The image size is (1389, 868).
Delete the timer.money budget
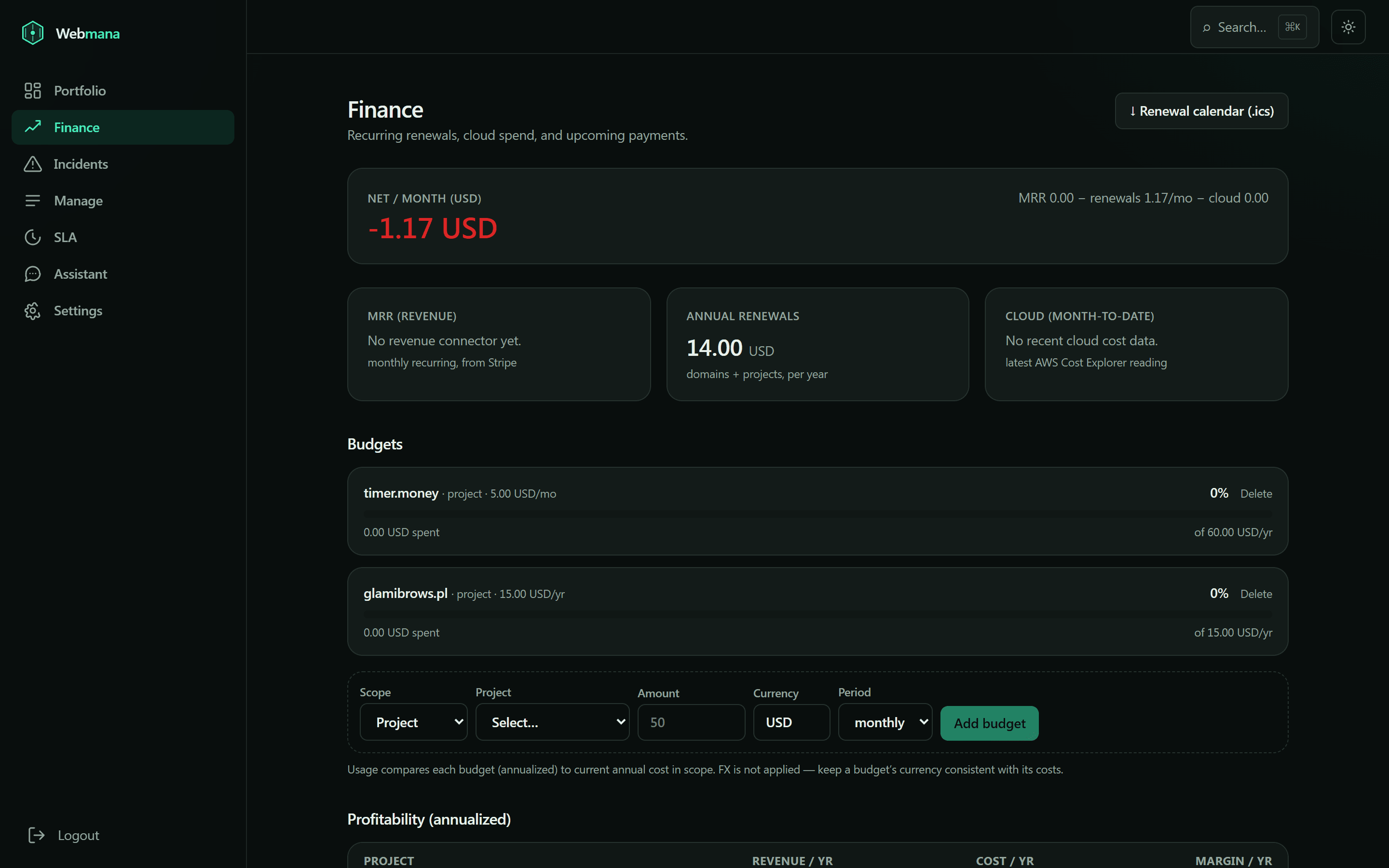tap(1256, 494)
